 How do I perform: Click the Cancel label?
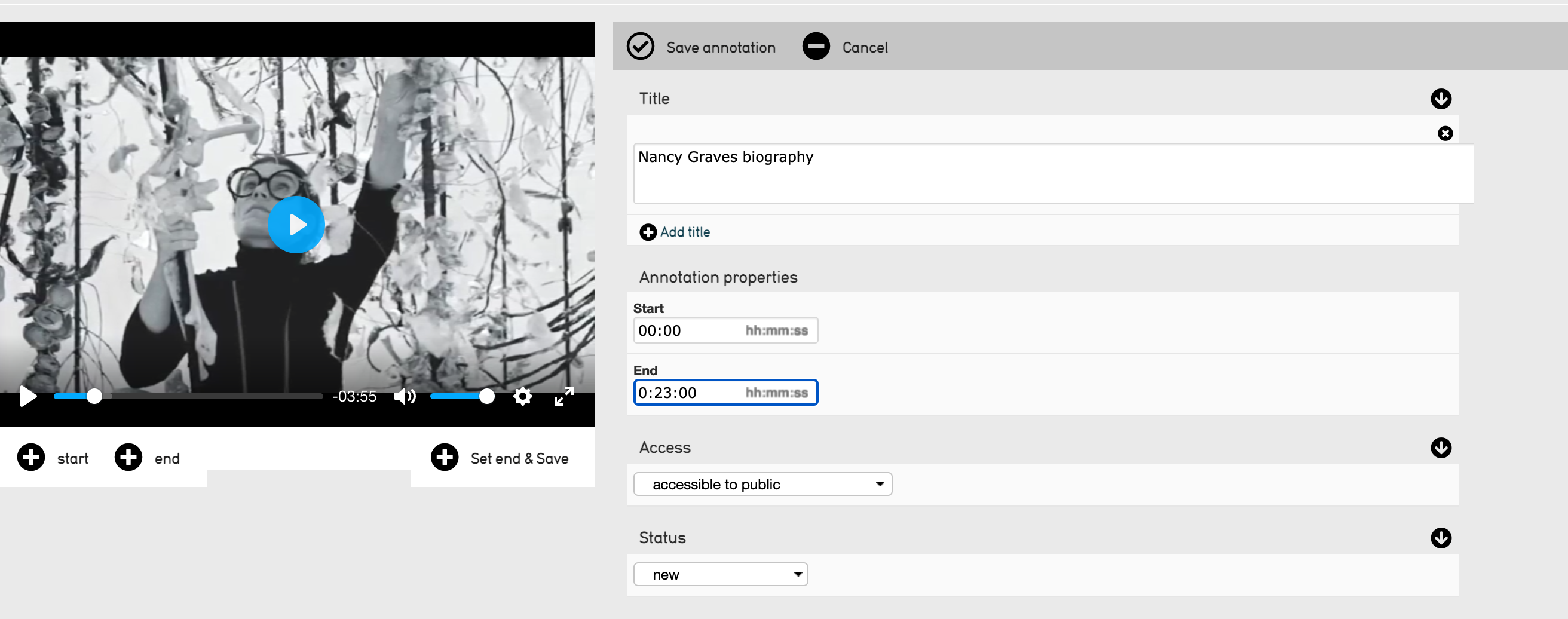point(865,47)
